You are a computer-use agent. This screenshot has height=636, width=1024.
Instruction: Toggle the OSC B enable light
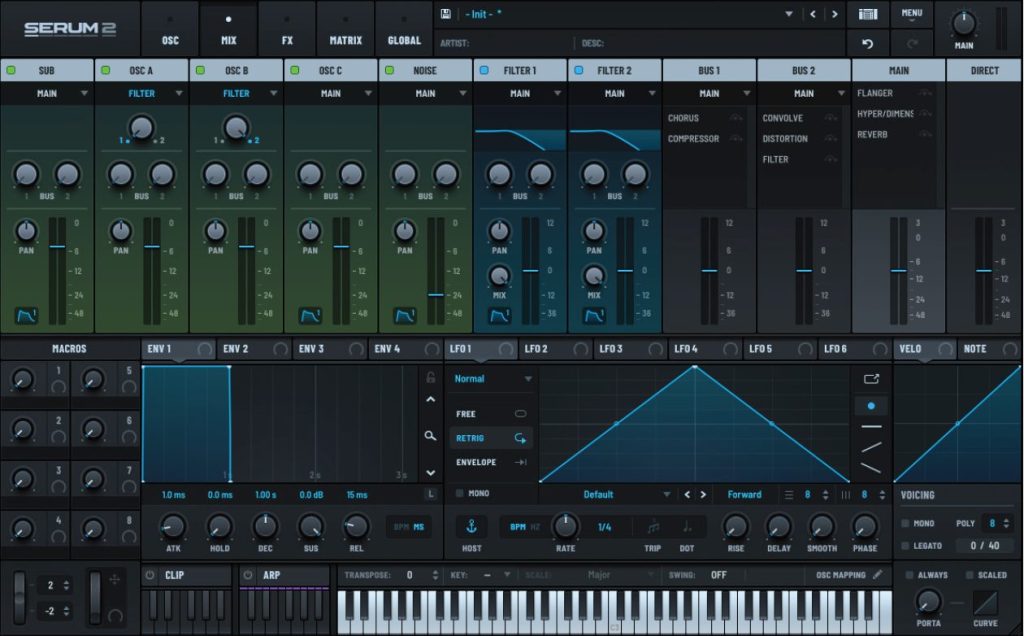(x=200, y=70)
